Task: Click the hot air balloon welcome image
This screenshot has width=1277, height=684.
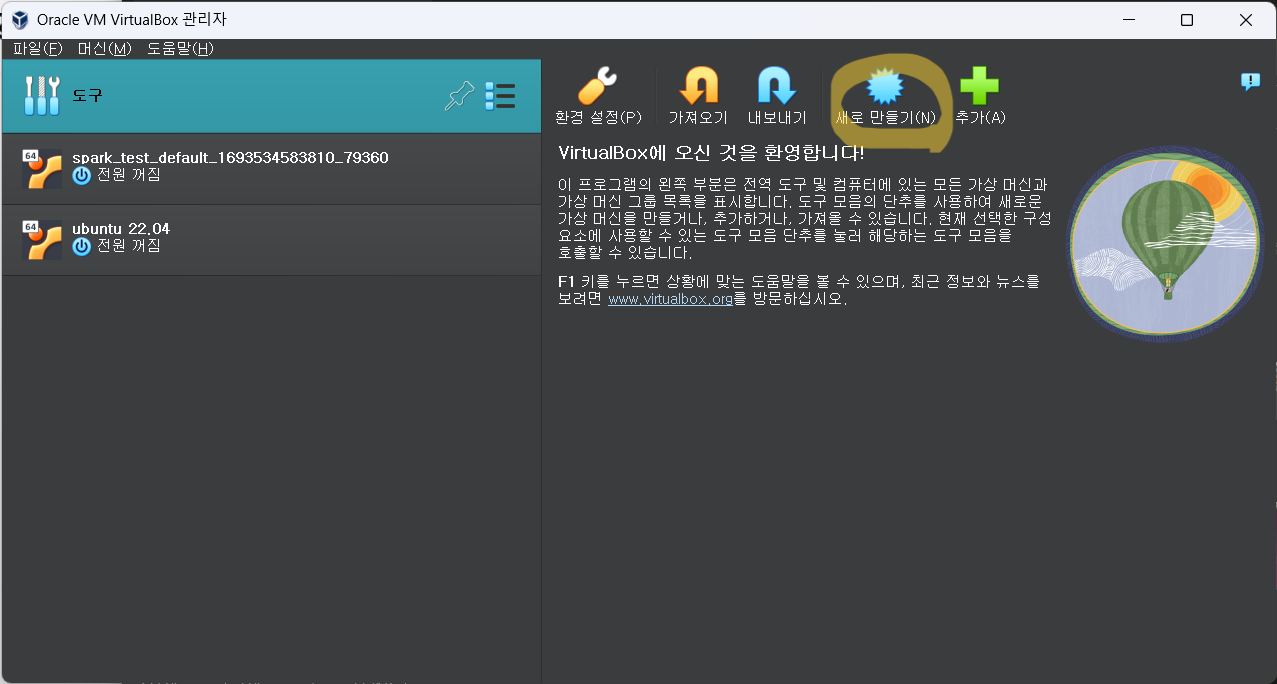Action: [1166, 244]
